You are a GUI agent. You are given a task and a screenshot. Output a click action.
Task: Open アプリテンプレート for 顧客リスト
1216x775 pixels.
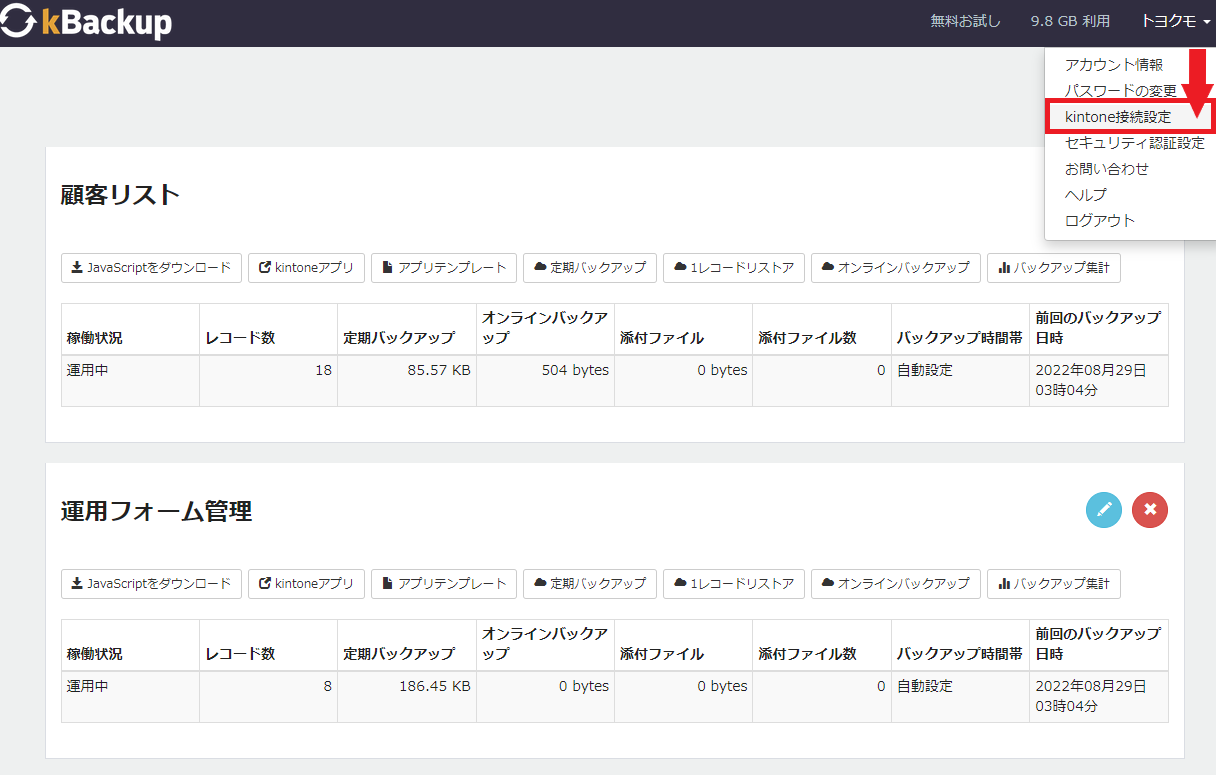444,268
